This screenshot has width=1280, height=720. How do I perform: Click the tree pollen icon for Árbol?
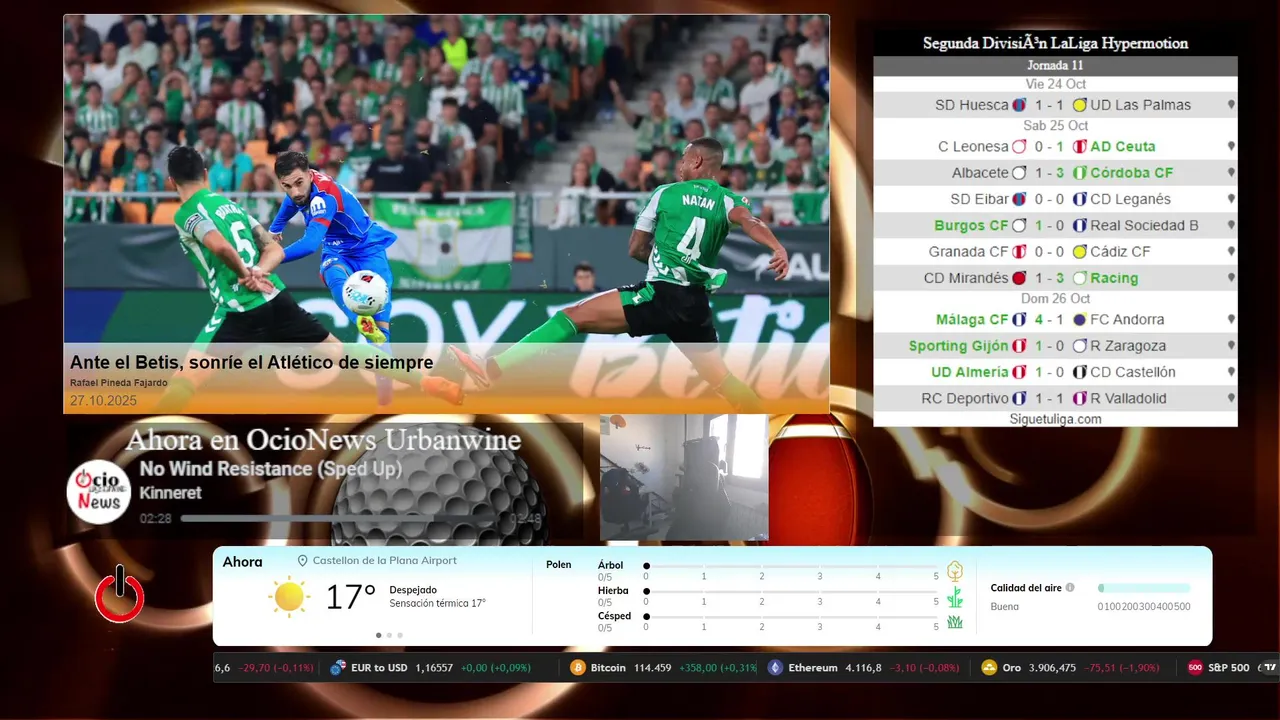(955, 571)
